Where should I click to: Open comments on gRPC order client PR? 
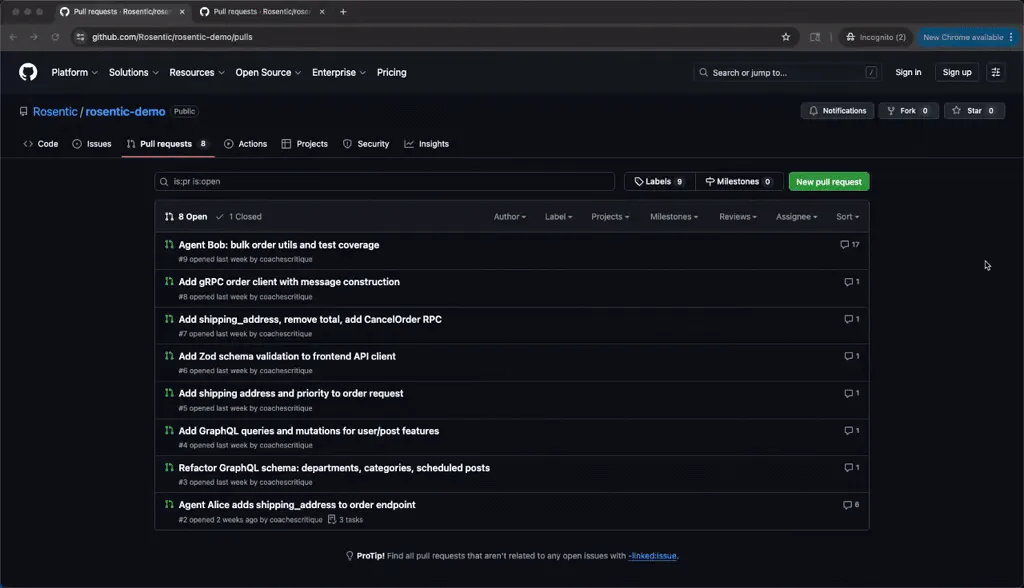click(852, 282)
